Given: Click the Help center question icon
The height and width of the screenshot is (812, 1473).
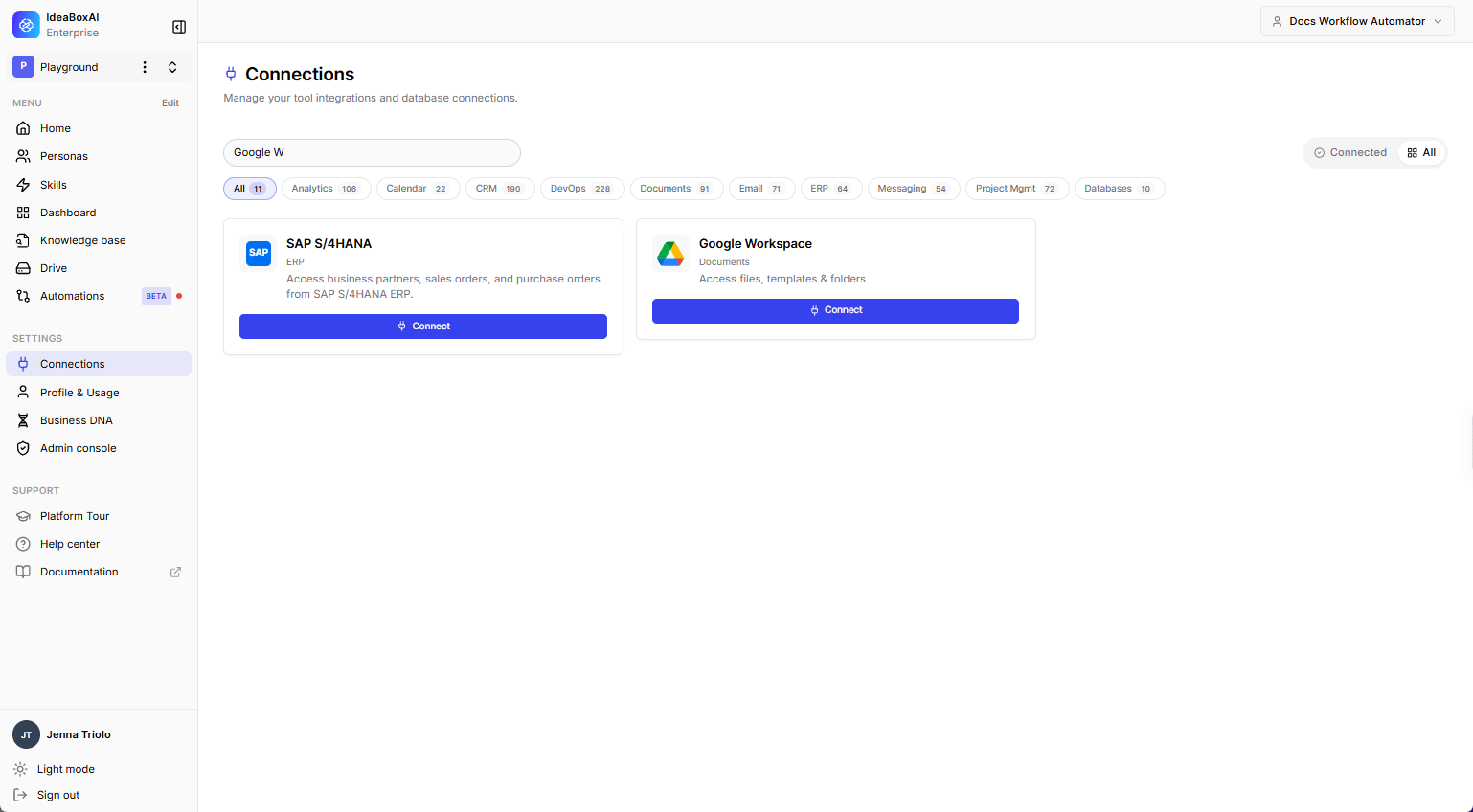Looking at the screenshot, I should (23, 544).
